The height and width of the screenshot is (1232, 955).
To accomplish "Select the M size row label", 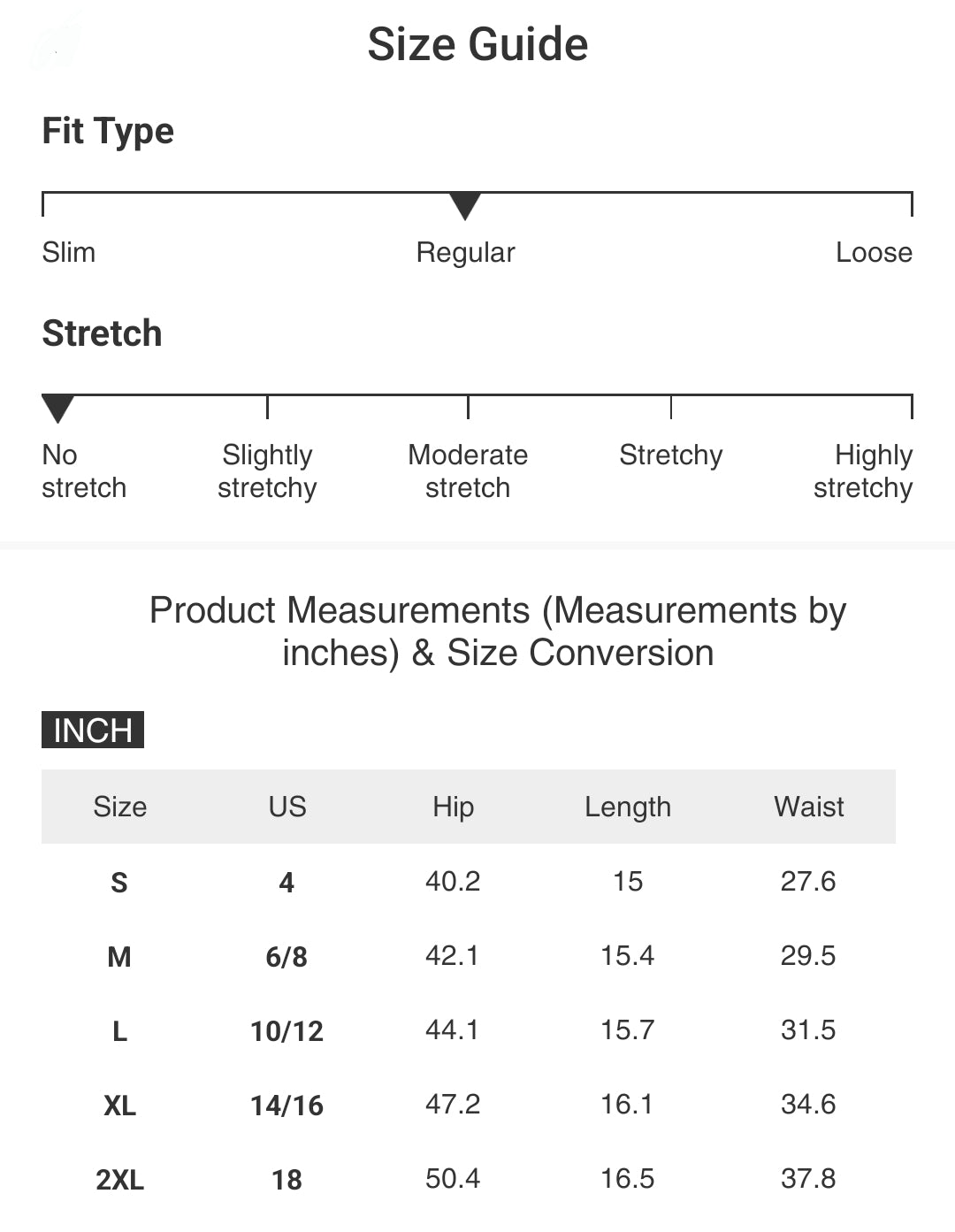I will coord(119,957).
